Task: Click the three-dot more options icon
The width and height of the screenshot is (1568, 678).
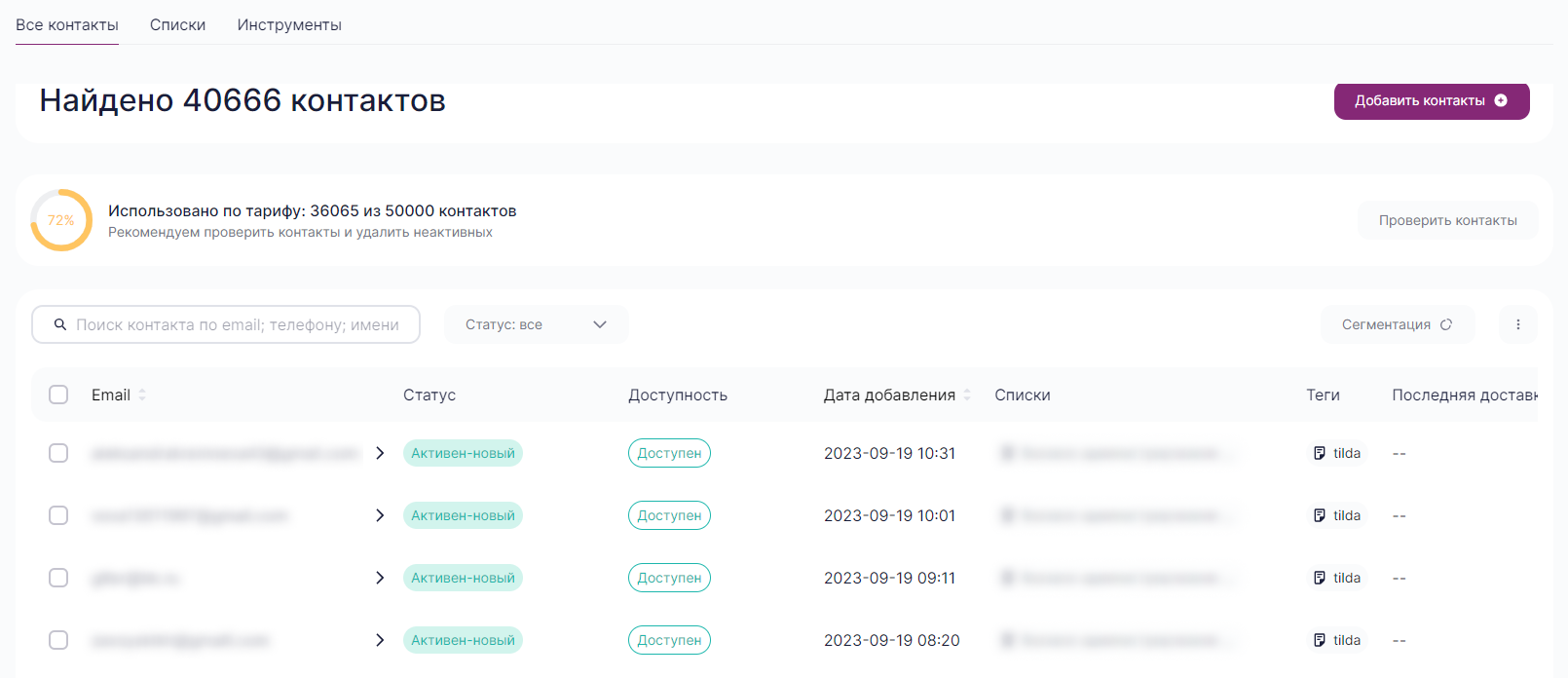Action: (x=1517, y=324)
